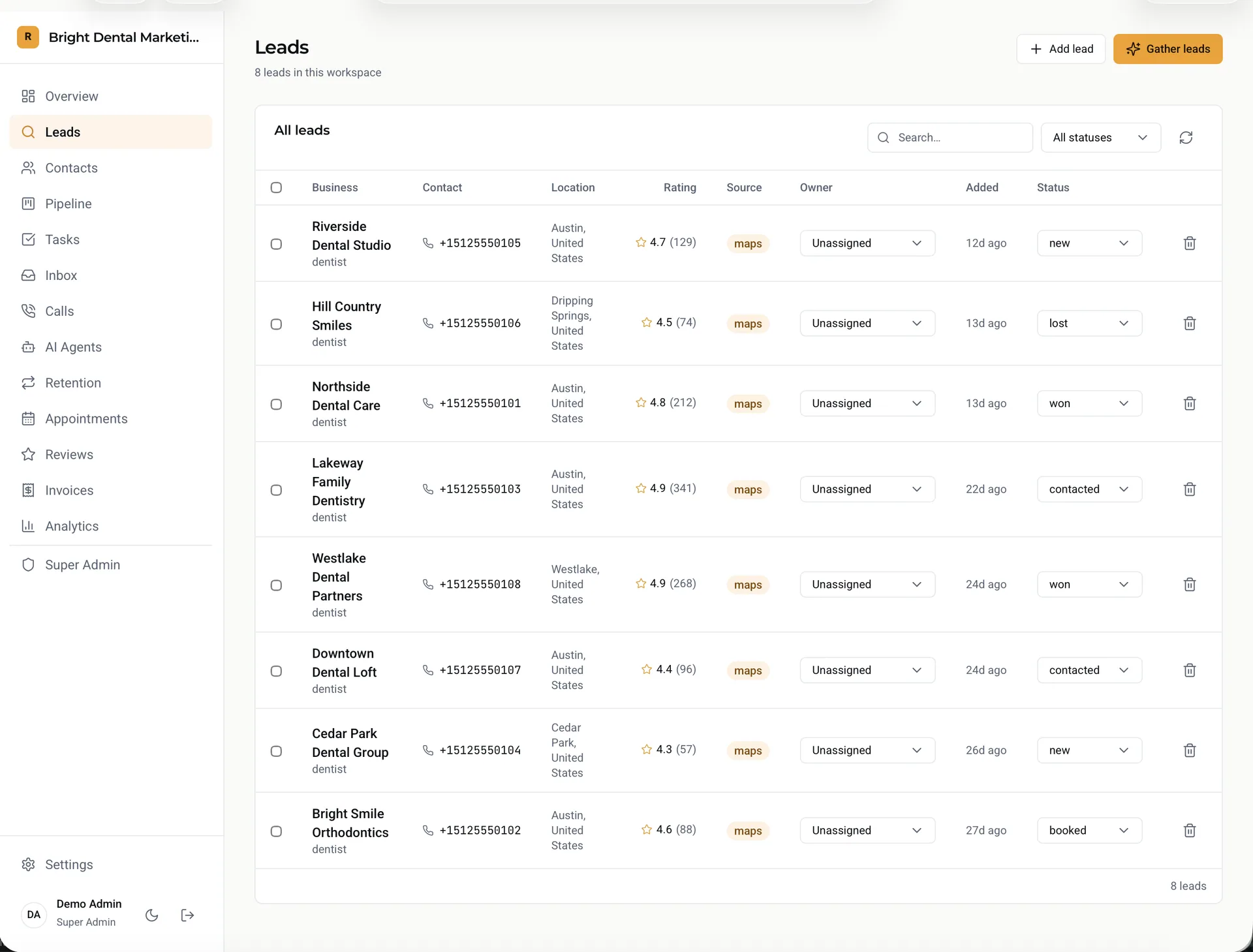Click the sign out icon

(x=187, y=915)
